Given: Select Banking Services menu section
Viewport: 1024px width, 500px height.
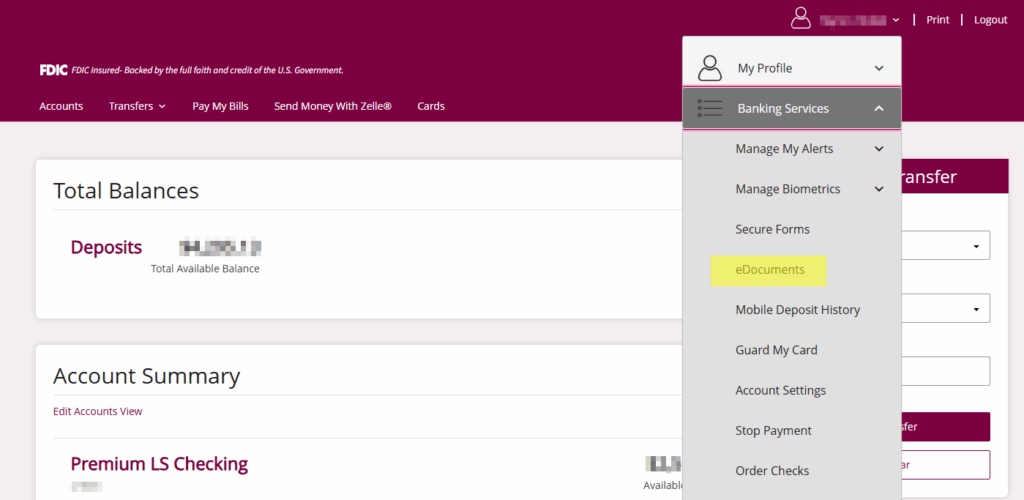Looking at the screenshot, I should click(x=792, y=108).
